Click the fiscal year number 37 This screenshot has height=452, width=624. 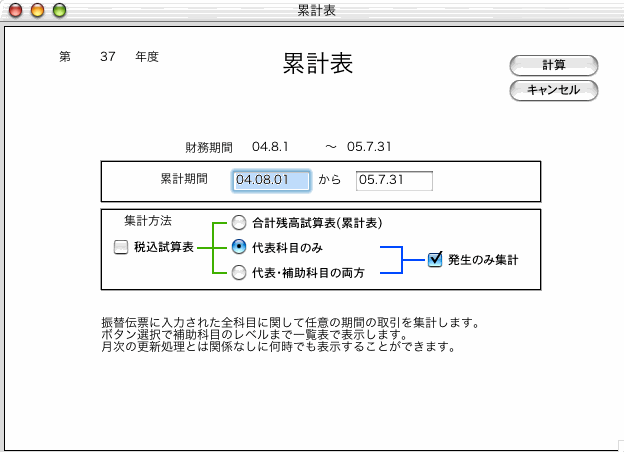pos(109,57)
